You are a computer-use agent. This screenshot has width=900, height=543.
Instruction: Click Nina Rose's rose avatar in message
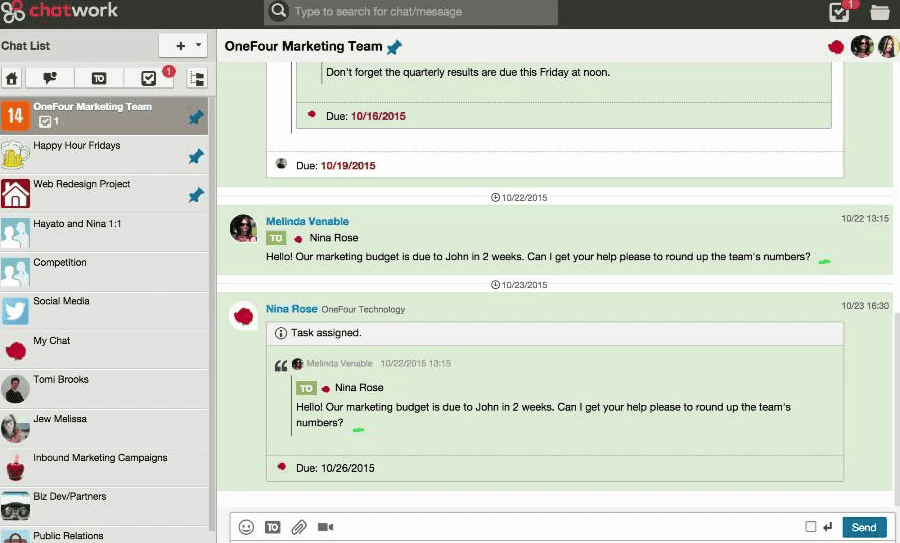[x=243, y=316]
